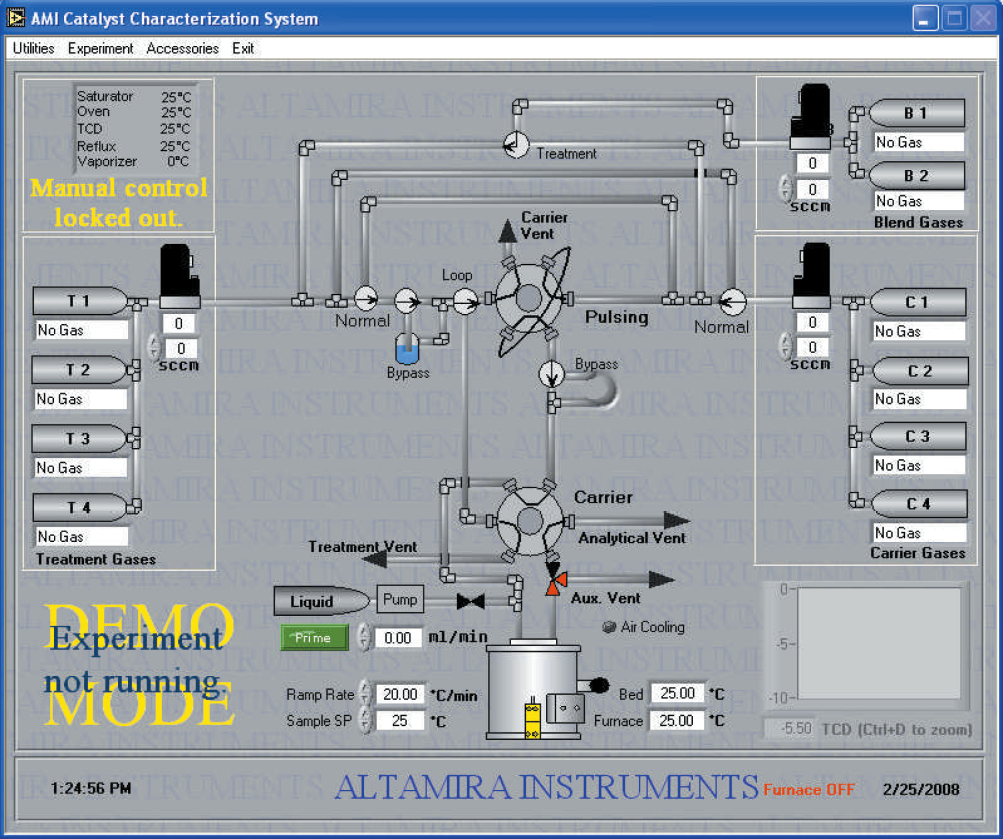Click the TCD signal chart
1003x839 pixels.
tap(880, 643)
